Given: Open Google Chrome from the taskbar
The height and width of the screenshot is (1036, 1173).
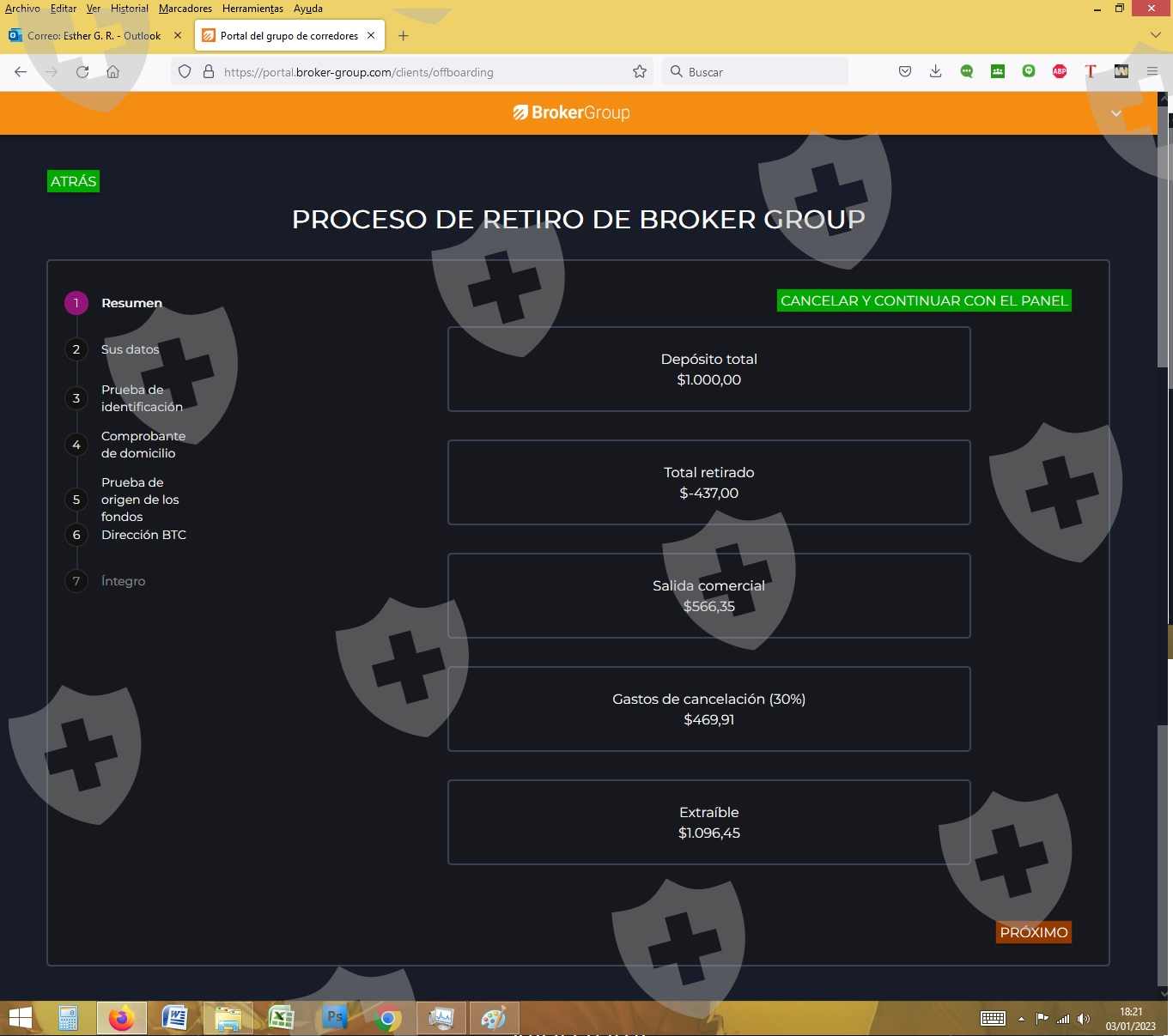Looking at the screenshot, I should (x=387, y=1019).
